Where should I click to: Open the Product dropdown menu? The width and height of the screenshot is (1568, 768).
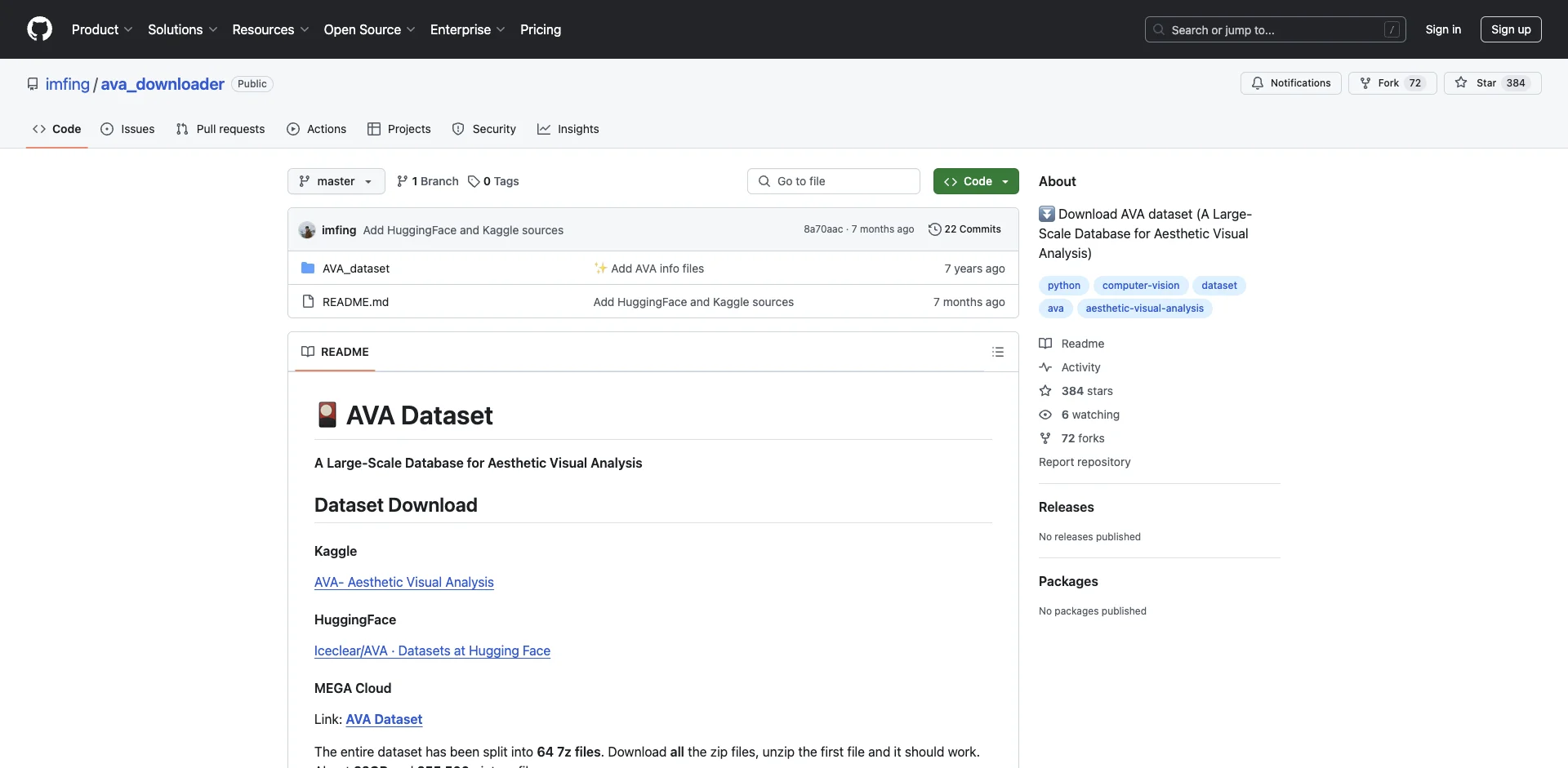pyautogui.click(x=102, y=29)
